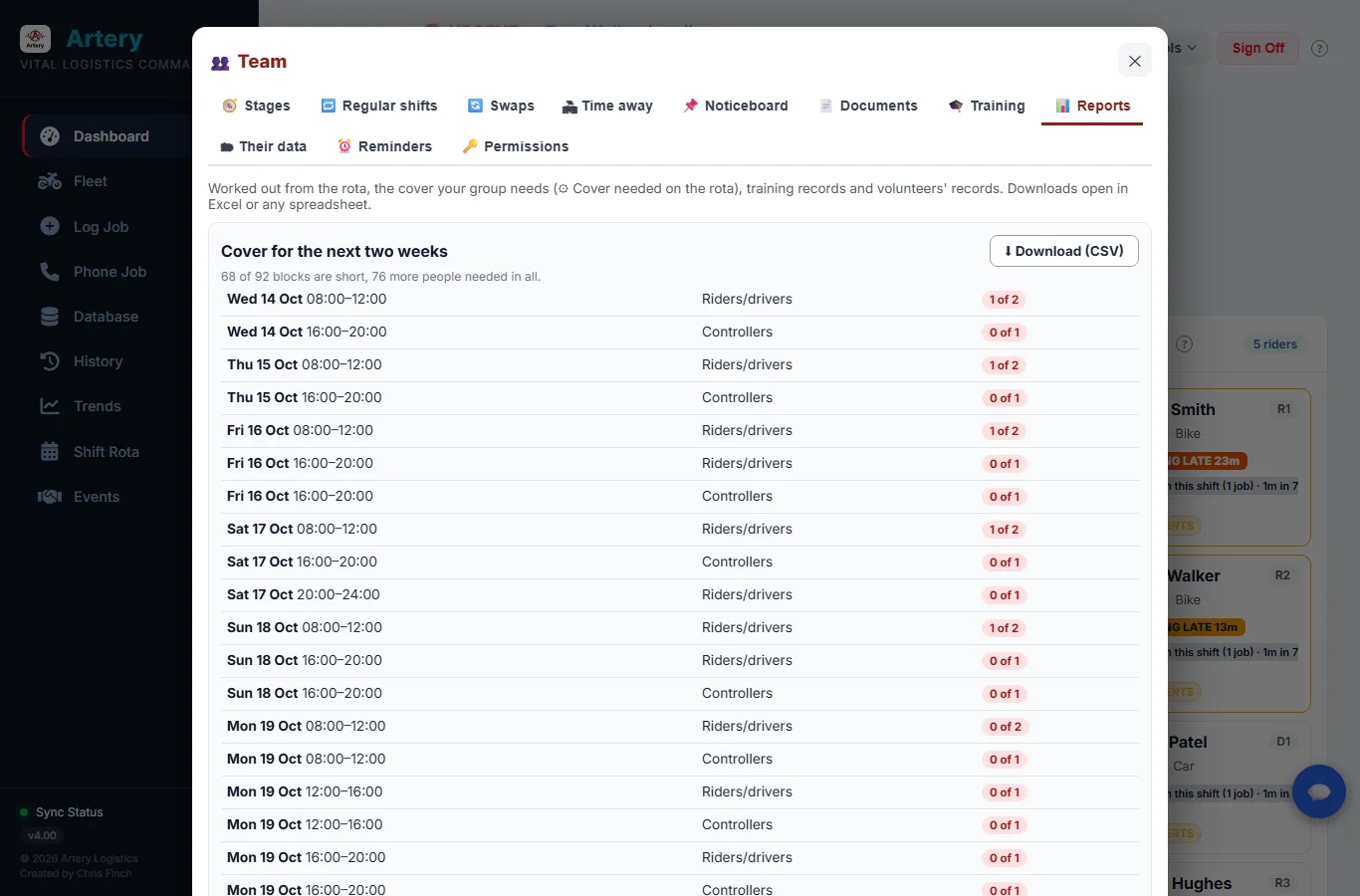This screenshot has width=1360, height=896.
Task: Switch to Regular shifts tab
Action: [x=379, y=106]
